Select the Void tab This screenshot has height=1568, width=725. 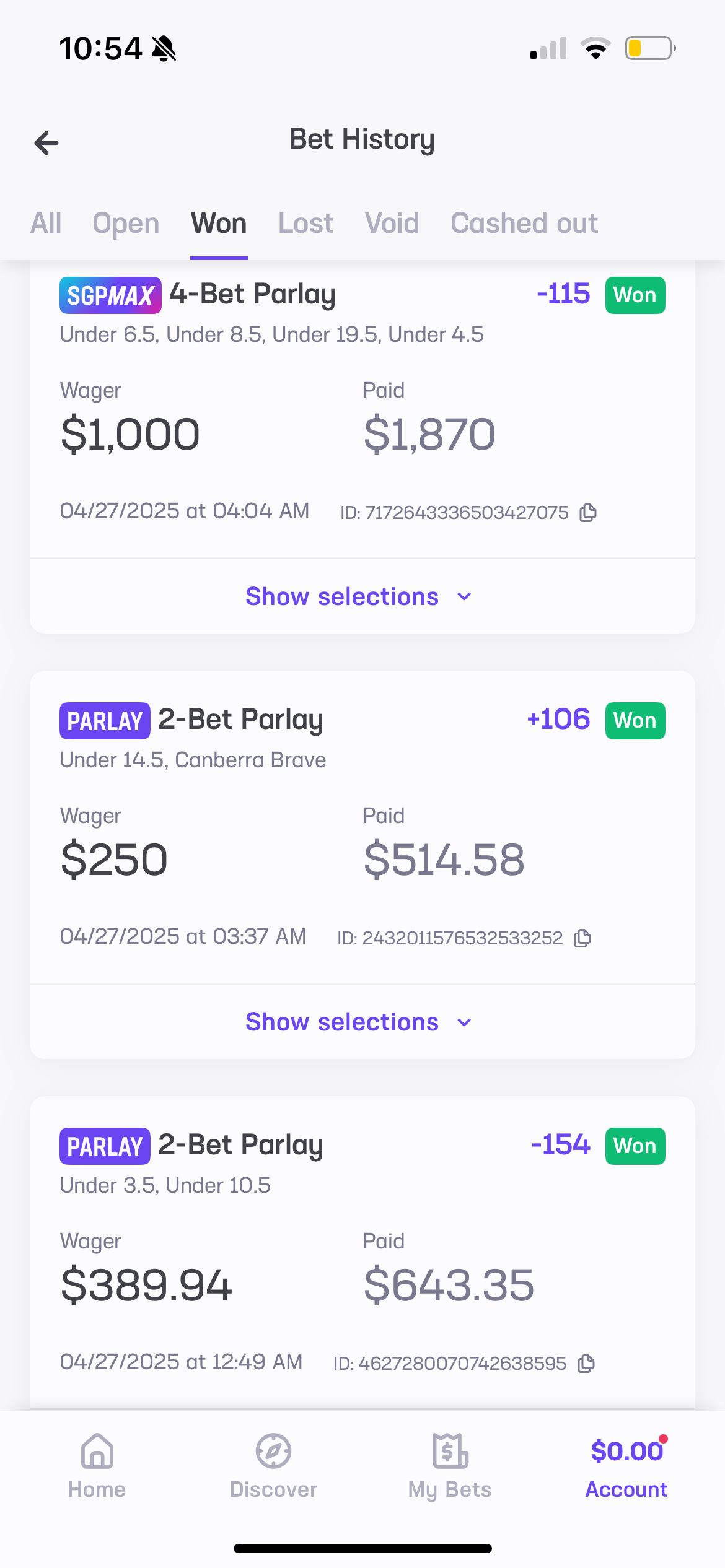[392, 224]
